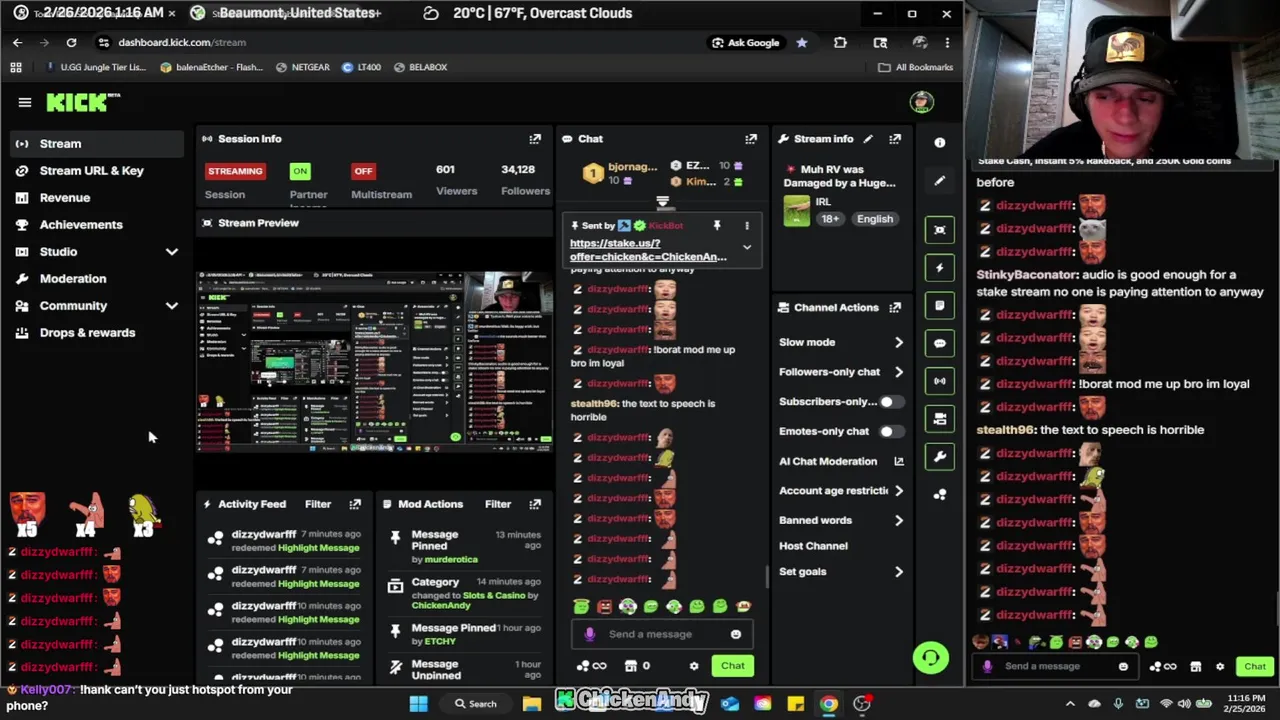
Task: Open the user avatar in the Kick header
Action: click(x=922, y=102)
